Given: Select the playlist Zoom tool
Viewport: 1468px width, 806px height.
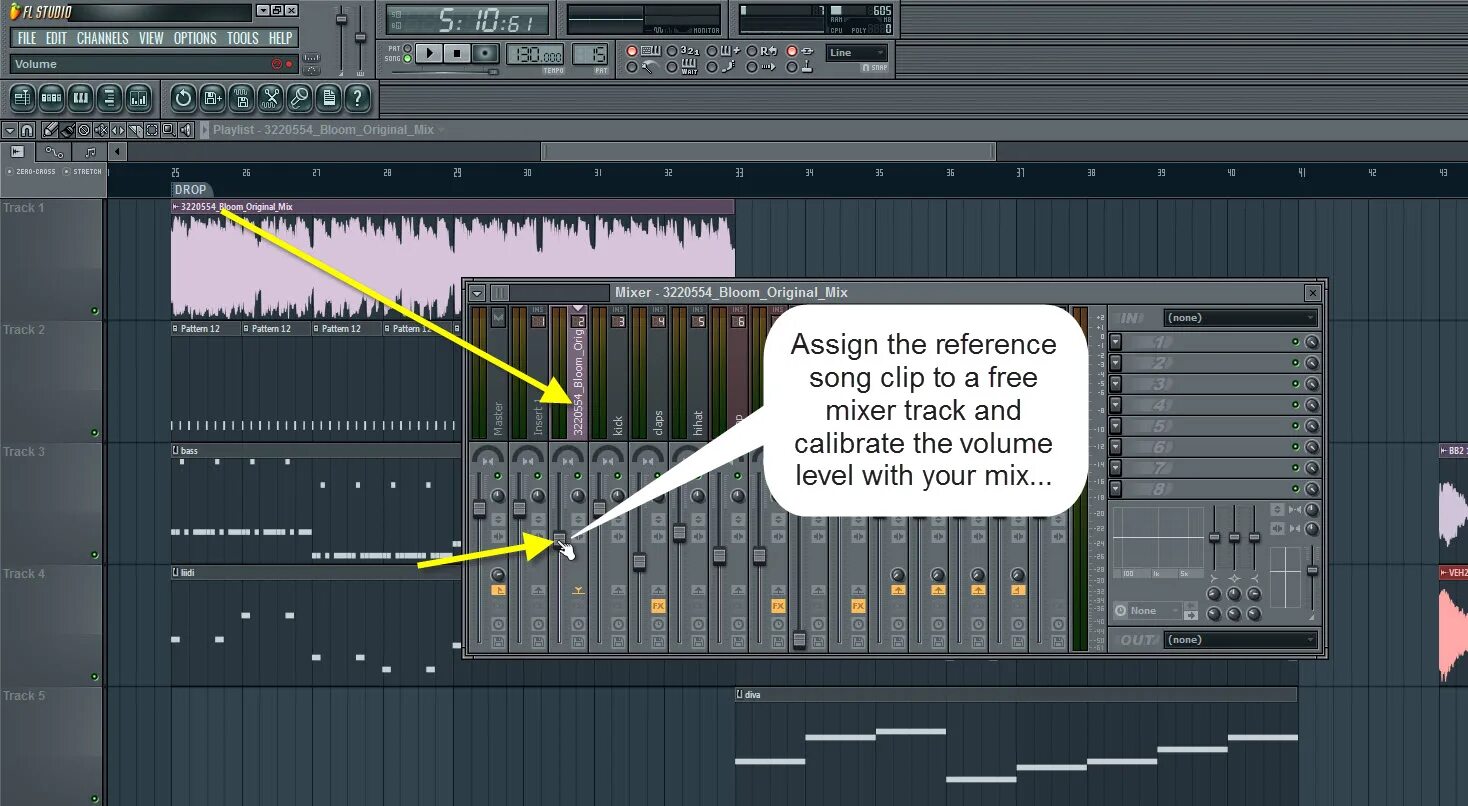Looking at the screenshot, I should pos(169,130).
